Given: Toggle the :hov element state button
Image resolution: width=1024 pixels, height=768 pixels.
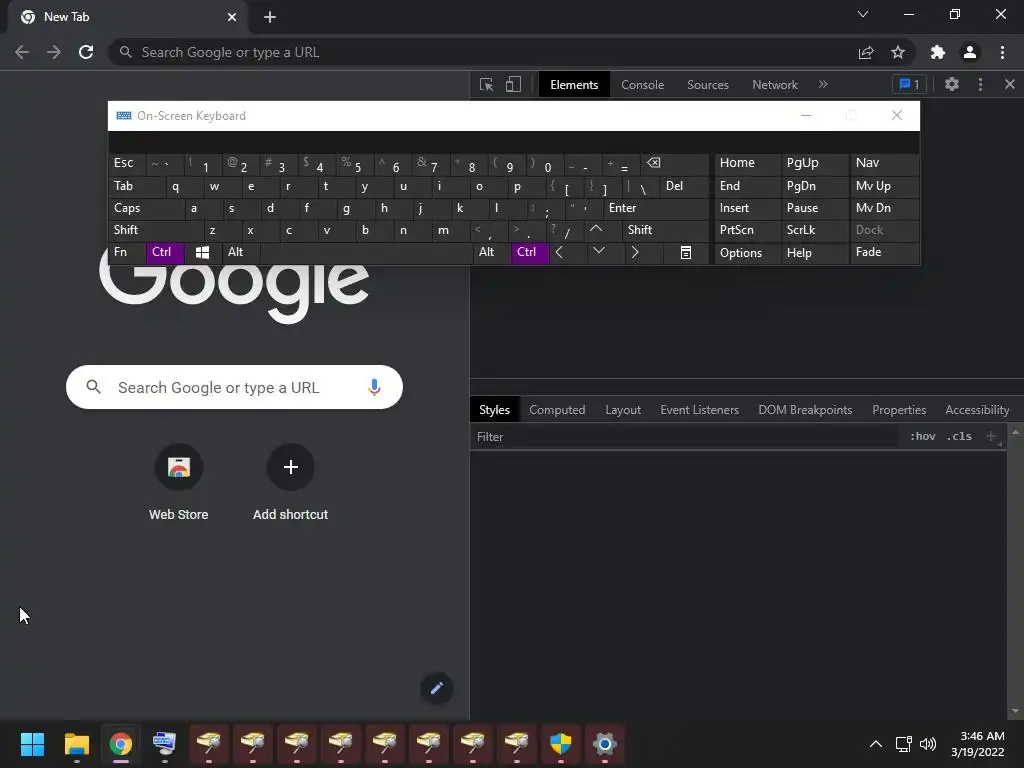Looking at the screenshot, I should coord(923,436).
